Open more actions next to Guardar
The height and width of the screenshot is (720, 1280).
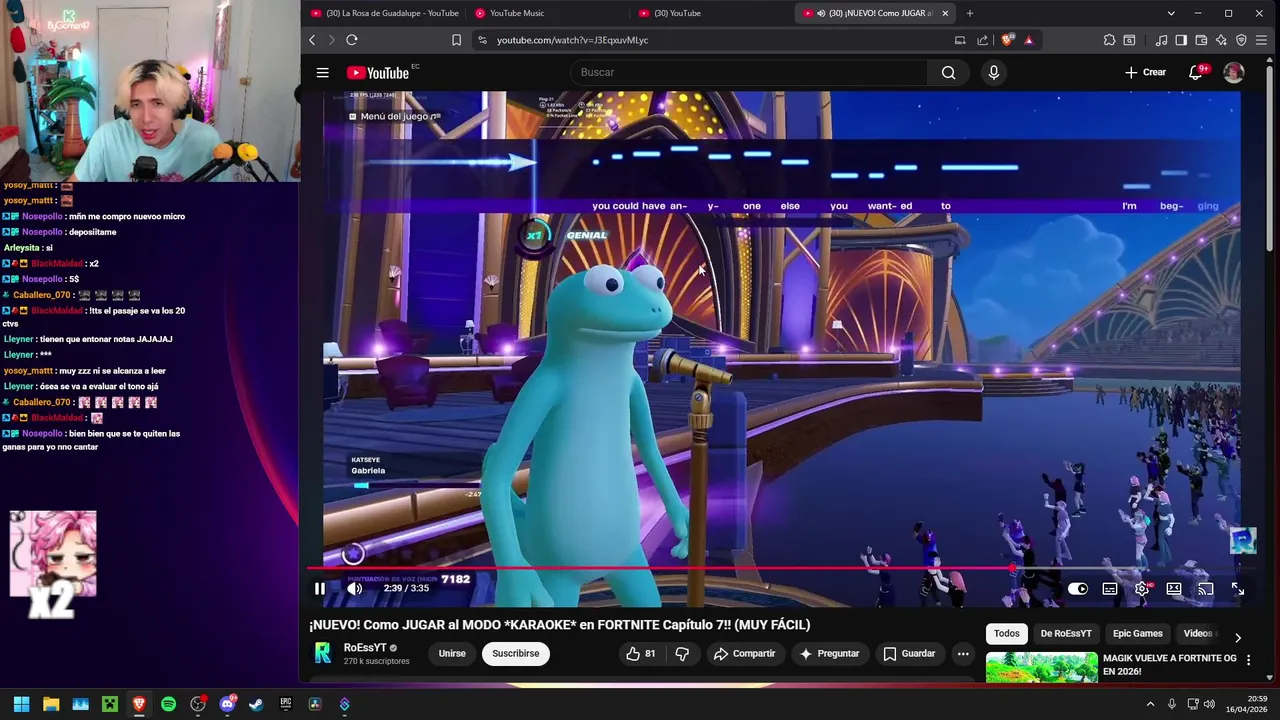[x=963, y=654]
